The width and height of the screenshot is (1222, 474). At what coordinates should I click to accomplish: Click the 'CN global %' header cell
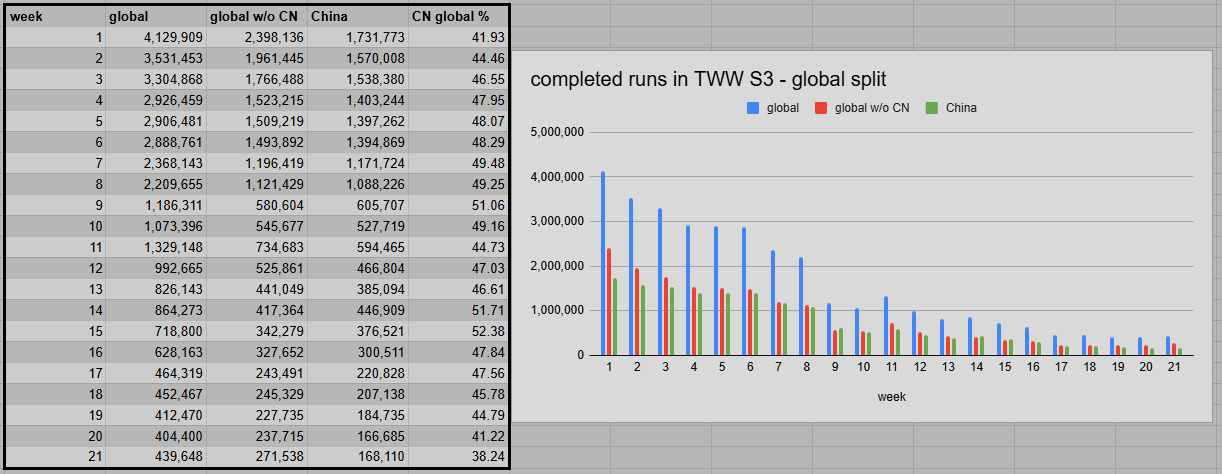point(458,17)
